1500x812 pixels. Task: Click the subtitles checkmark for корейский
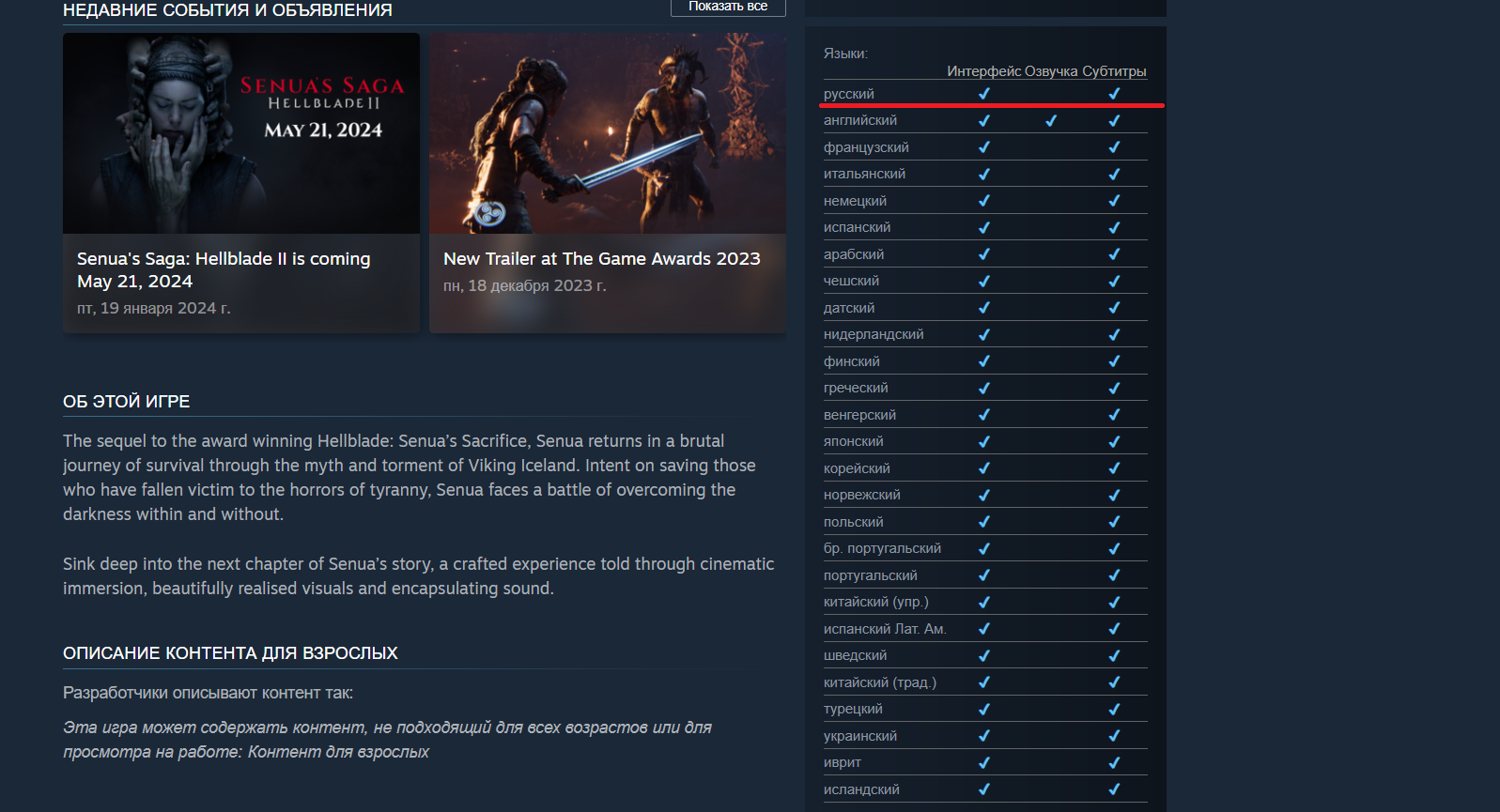[1114, 468]
